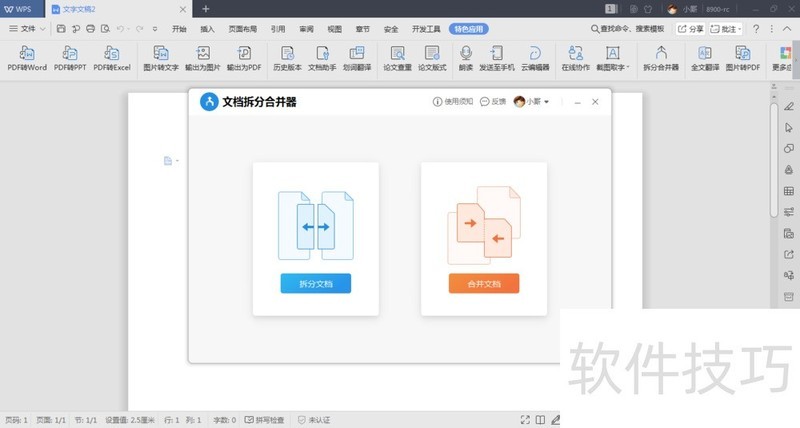Viewport: 800px width, 428px height.
Task: Print the document using the printer icon
Action: click(x=90, y=29)
